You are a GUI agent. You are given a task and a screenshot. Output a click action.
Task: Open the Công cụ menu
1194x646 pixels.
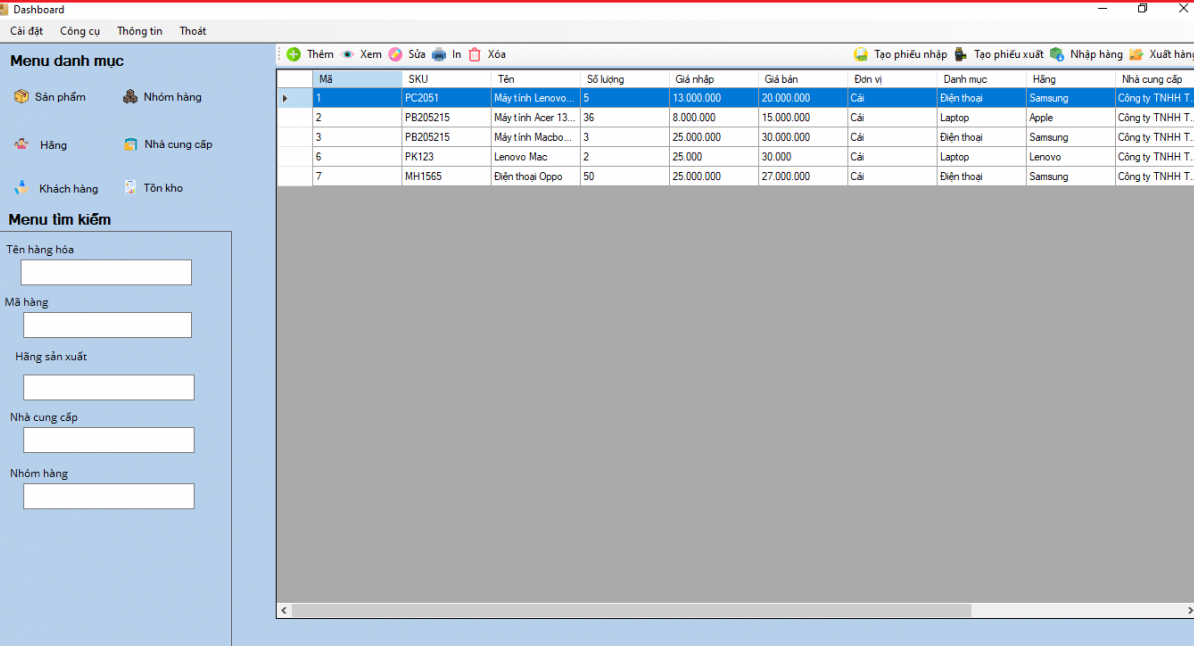(x=80, y=31)
